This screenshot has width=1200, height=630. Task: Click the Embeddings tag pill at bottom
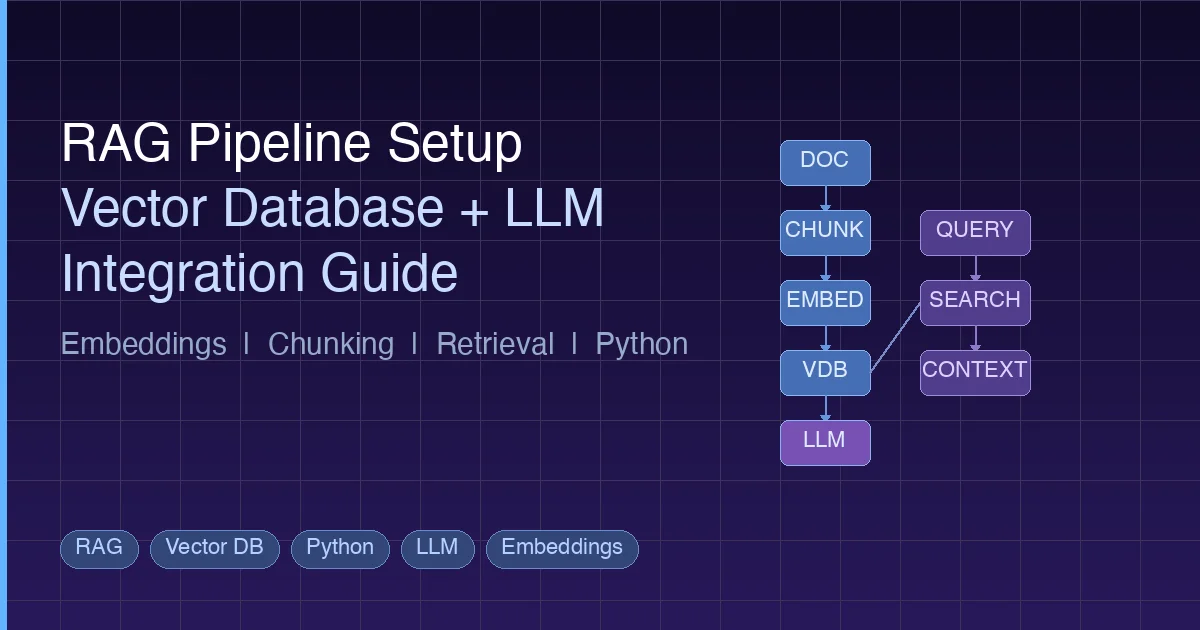[x=562, y=548]
